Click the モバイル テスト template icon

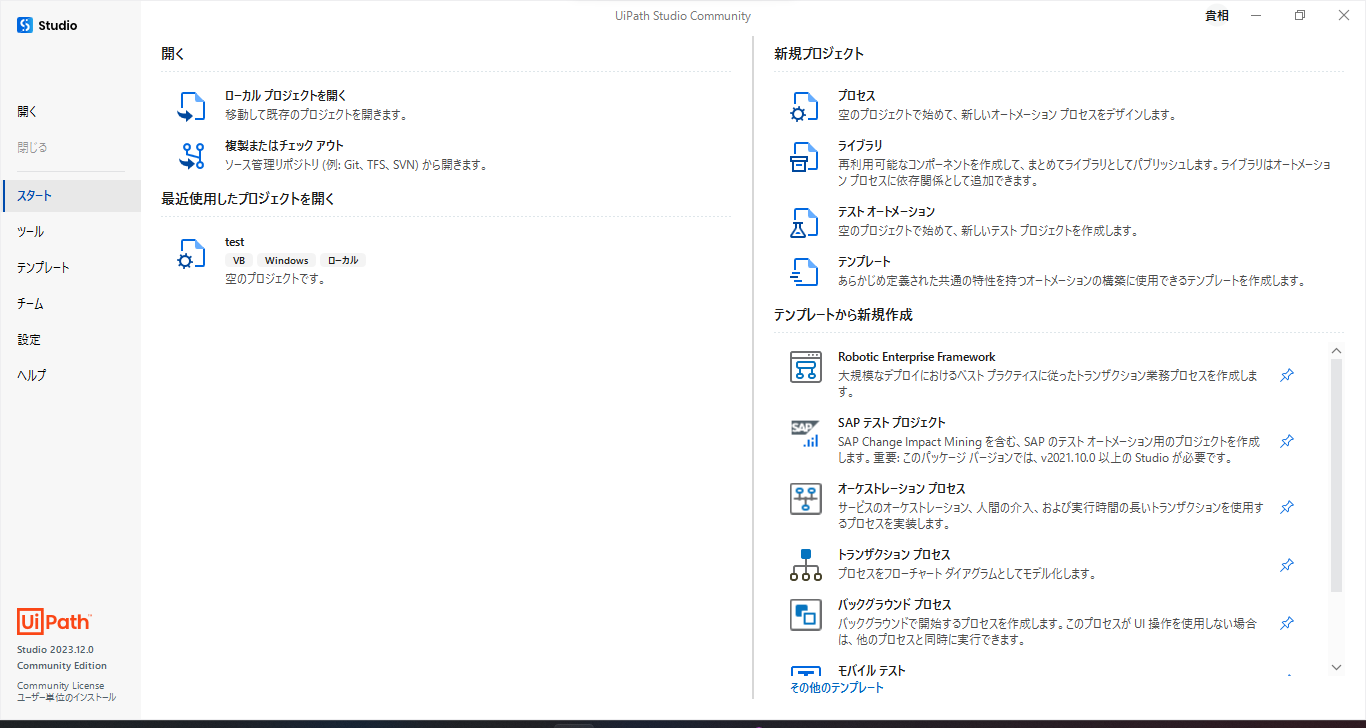[806, 672]
